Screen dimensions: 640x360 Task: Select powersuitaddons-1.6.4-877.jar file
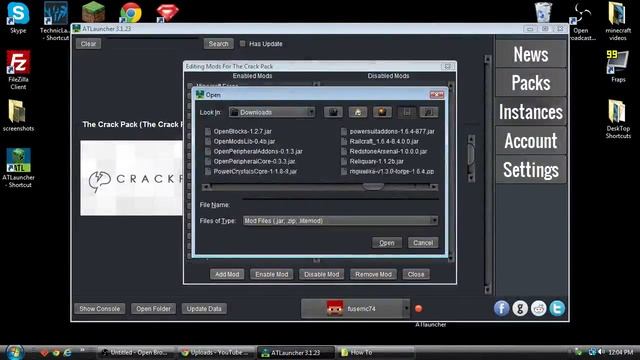pos(388,131)
